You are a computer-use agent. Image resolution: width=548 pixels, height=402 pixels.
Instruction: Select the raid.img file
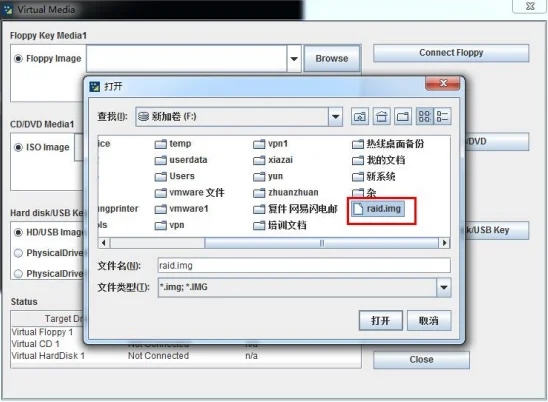click(378, 209)
